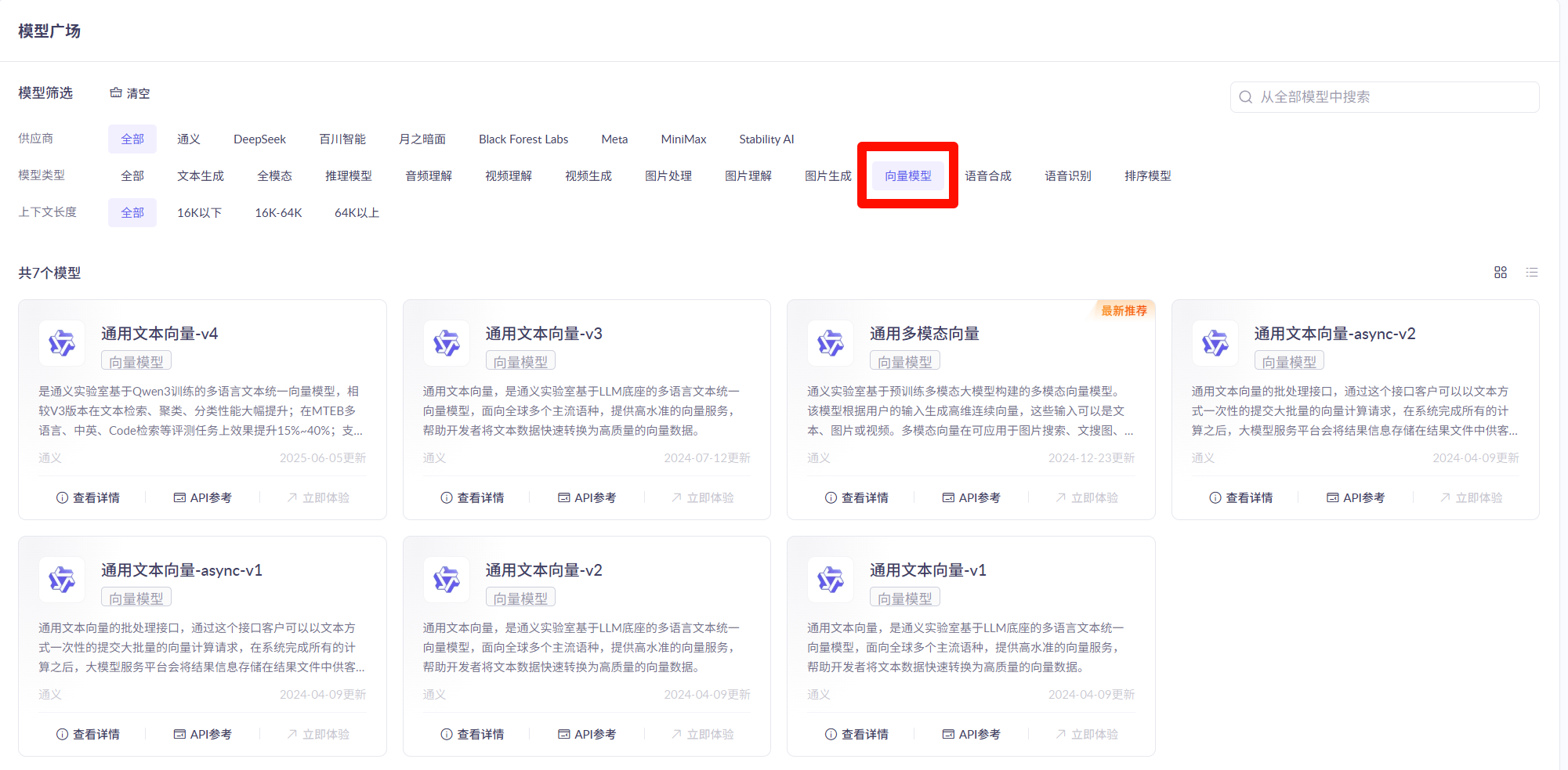Image resolution: width=1568 pixels, height=770 pixels.
Task: Select model type 图片生成
Action: pyautogui.click(x=828, y=176)
